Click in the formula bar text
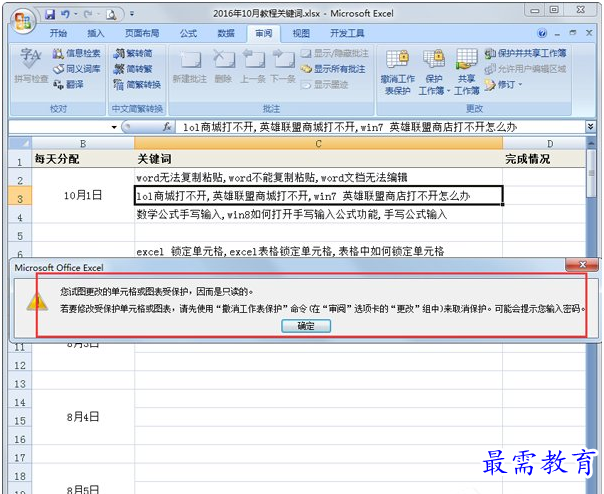 [x=380, y=127]
